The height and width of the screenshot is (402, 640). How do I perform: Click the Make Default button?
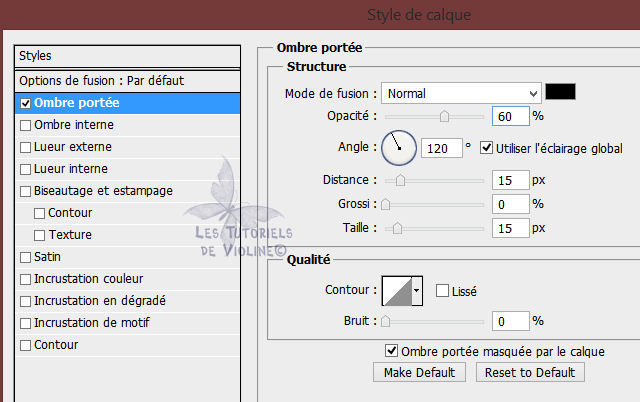click(x=419, y=372)
